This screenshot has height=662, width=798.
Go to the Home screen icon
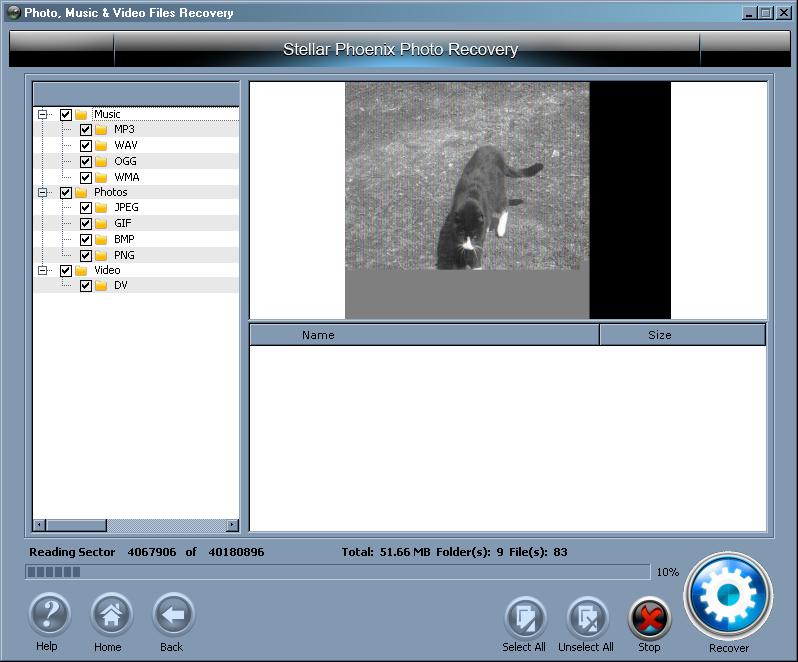(x=110, y=615)
